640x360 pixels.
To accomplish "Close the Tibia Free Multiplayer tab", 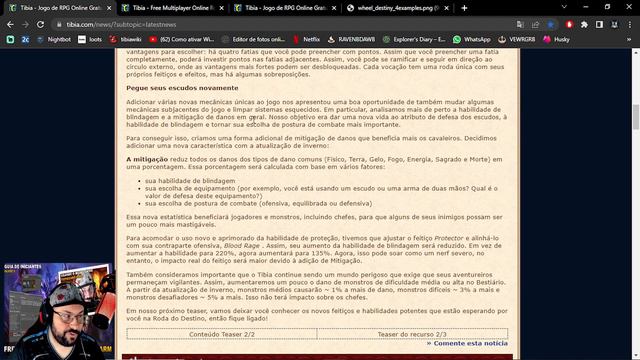I will (x=222, y=8).
